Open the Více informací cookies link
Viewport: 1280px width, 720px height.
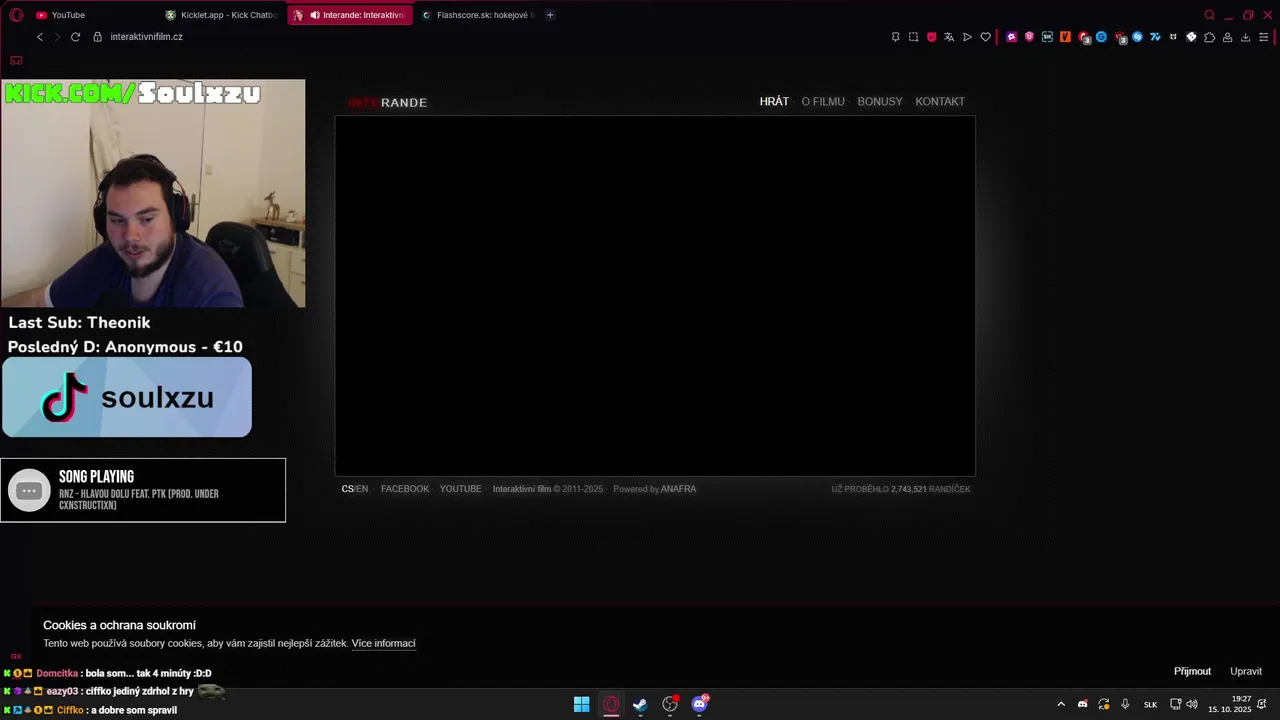(383, 643)
